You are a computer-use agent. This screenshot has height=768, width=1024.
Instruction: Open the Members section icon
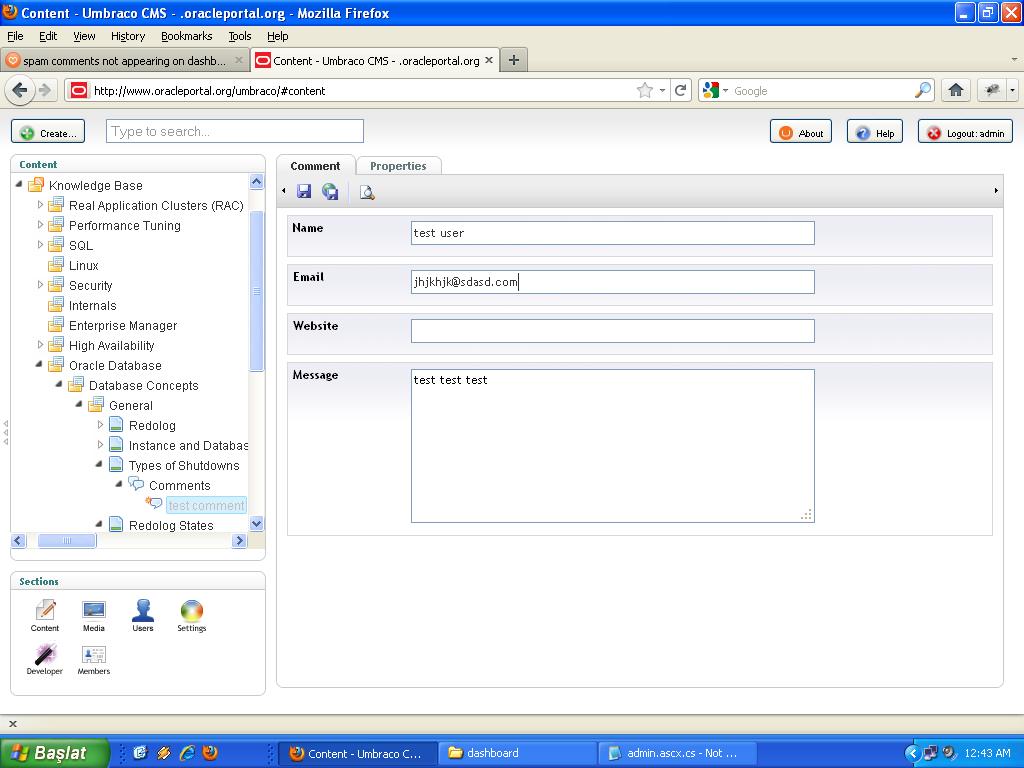click(93, 659)
